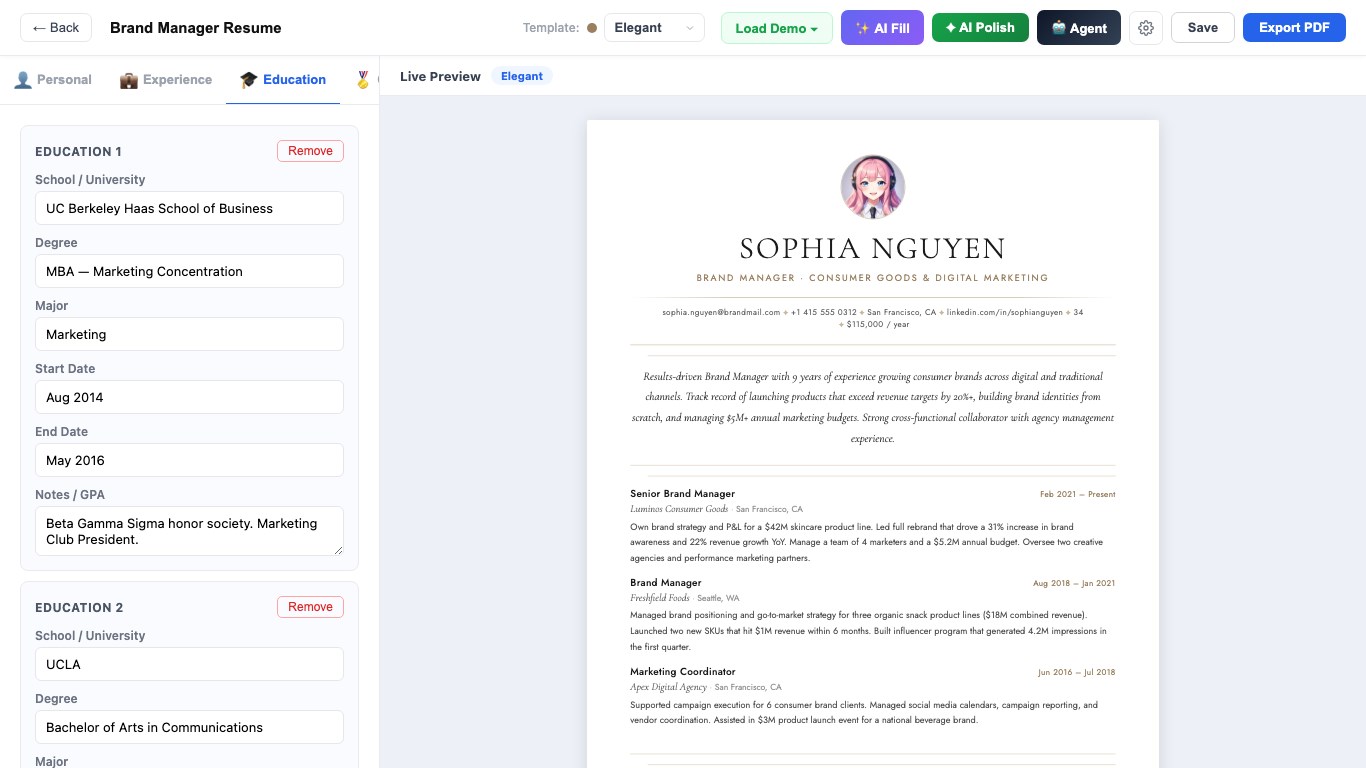This screenshot has width=1366, height=768.
Task: Expand the Load Demo dropdown
Action: [777, 28]
